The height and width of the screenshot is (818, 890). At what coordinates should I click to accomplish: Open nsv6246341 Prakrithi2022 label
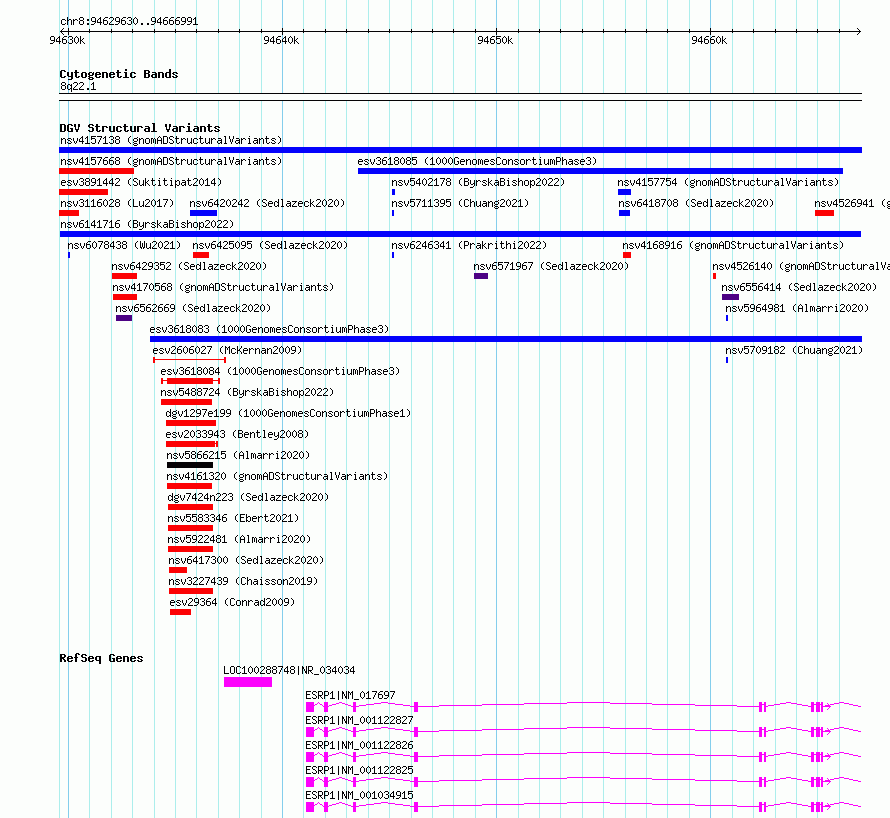(x=469, y=245)
